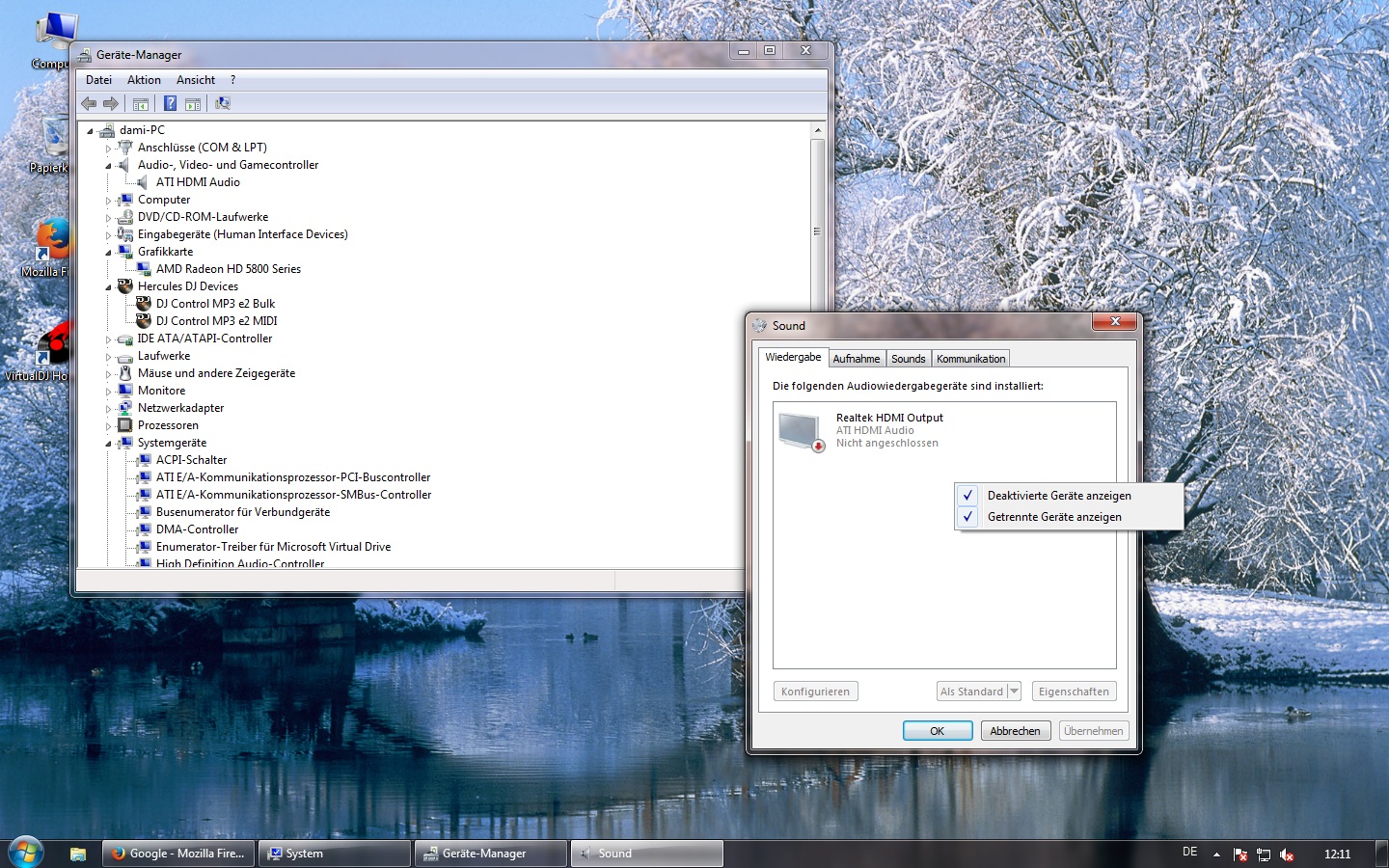
Task: Select the Wiedergabe tab
Action: coord(793,357)
